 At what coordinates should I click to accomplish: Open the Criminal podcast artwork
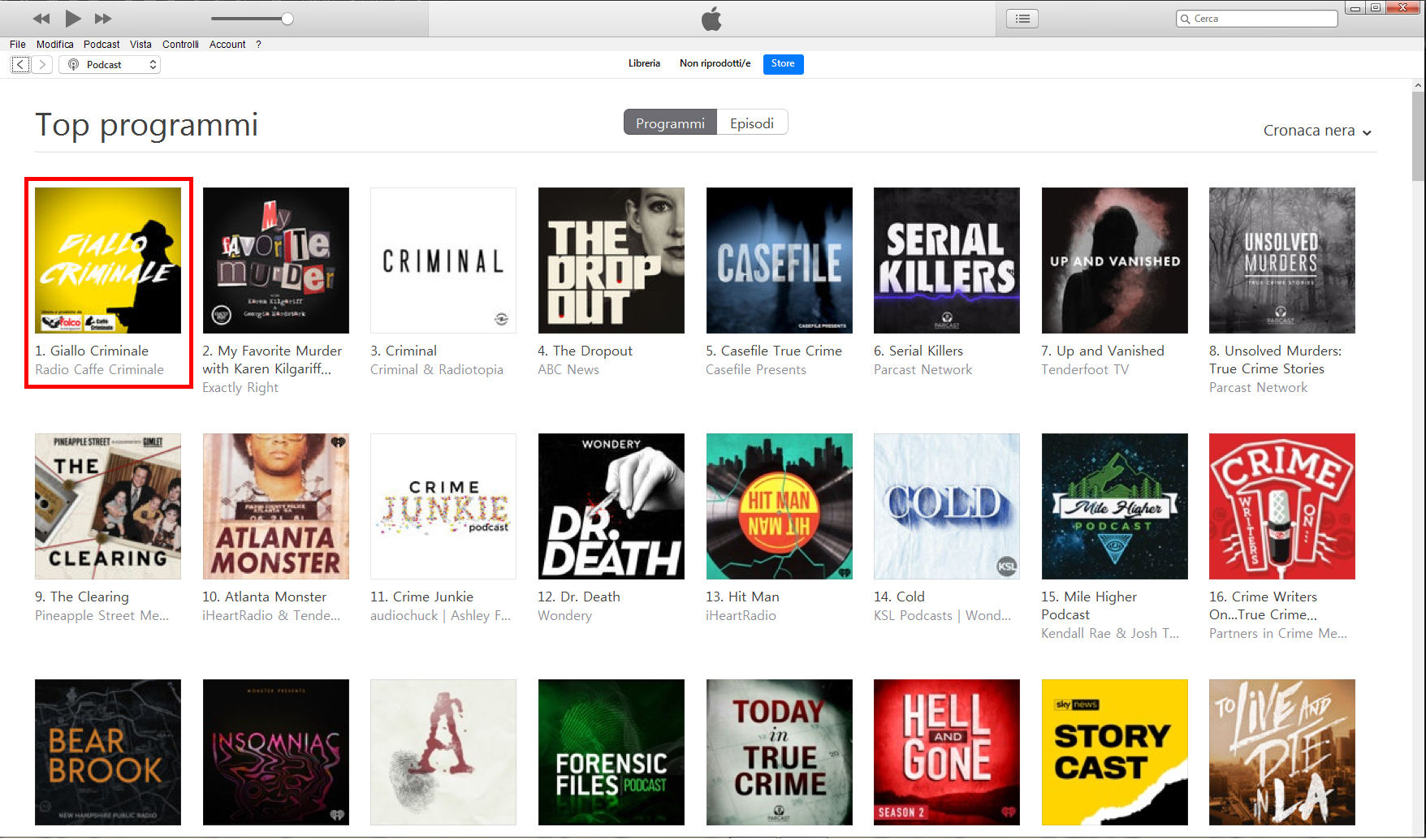tap(443, 261)
